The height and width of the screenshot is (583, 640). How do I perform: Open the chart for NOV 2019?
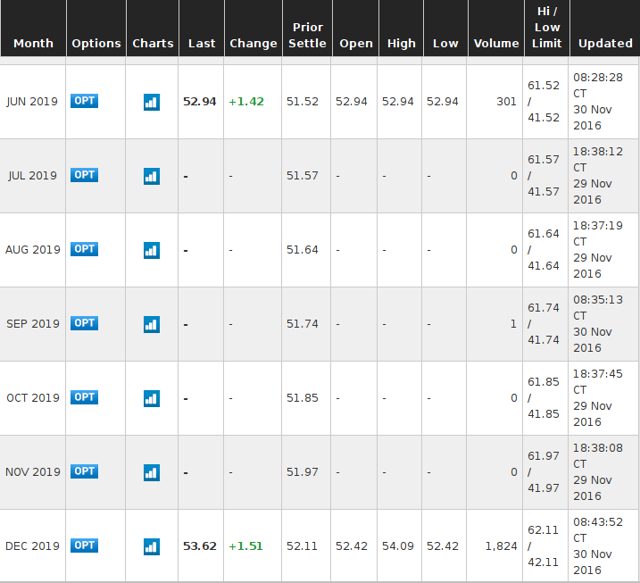(x=151, y=473)
